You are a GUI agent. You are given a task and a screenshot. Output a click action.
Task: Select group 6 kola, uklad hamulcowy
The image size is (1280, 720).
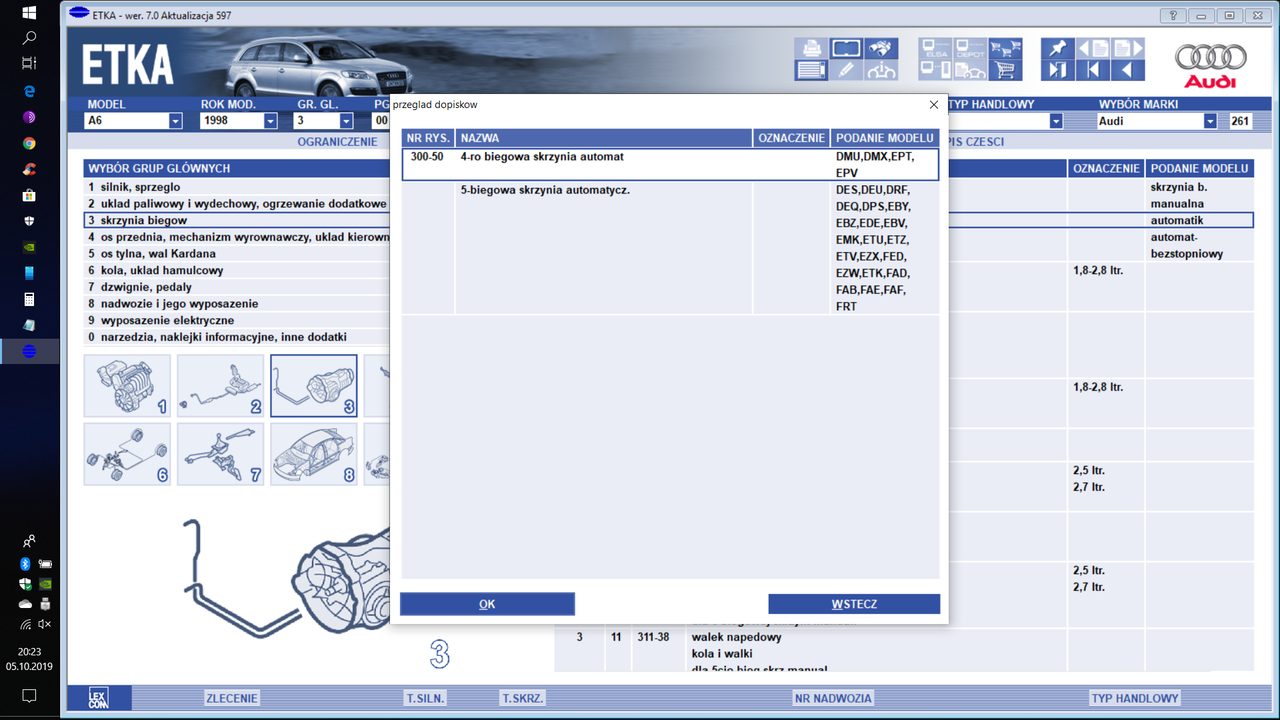click(237, 270)
